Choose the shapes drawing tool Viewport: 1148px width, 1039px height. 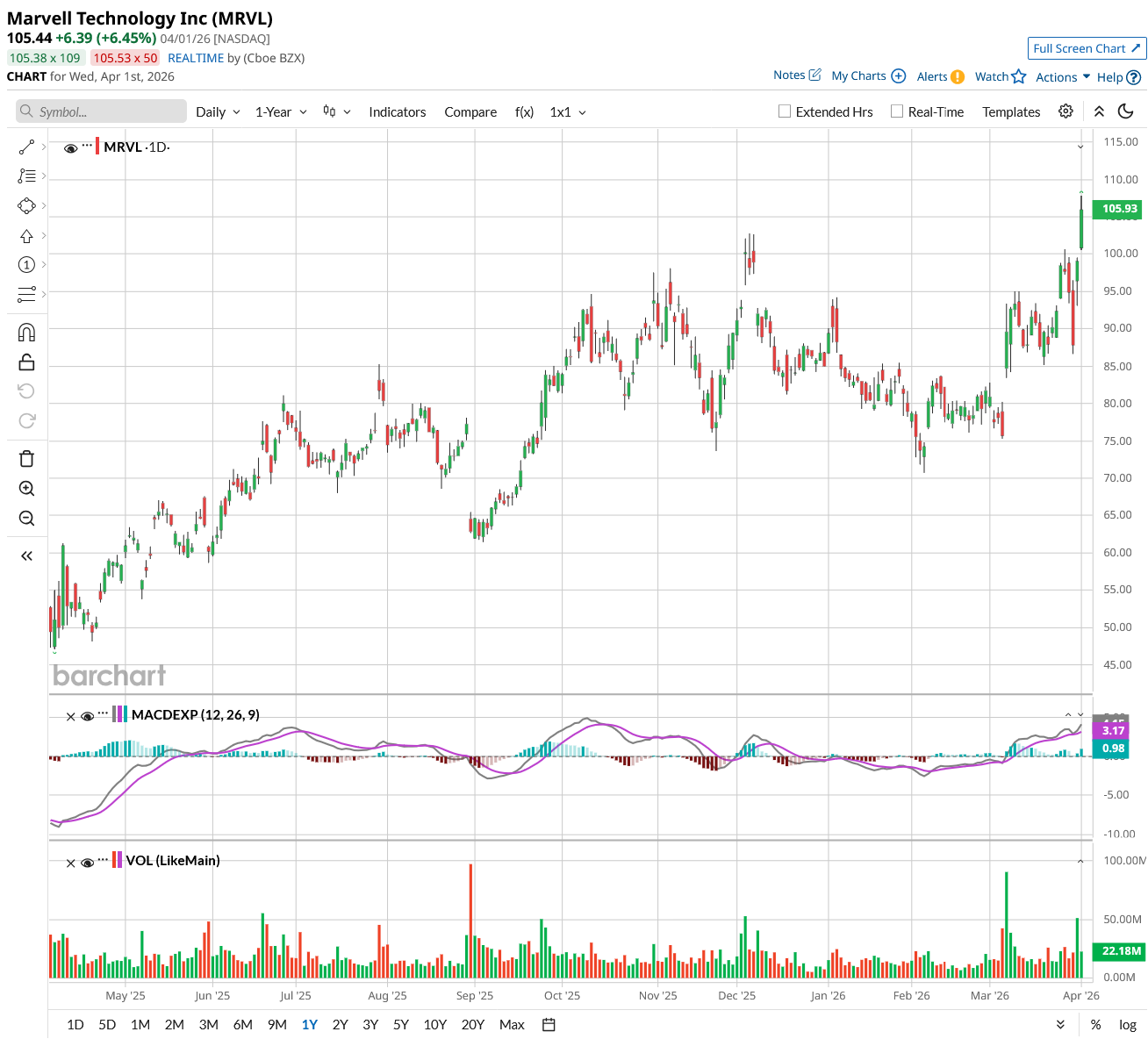pyautogui.click(x=26, y=205)
